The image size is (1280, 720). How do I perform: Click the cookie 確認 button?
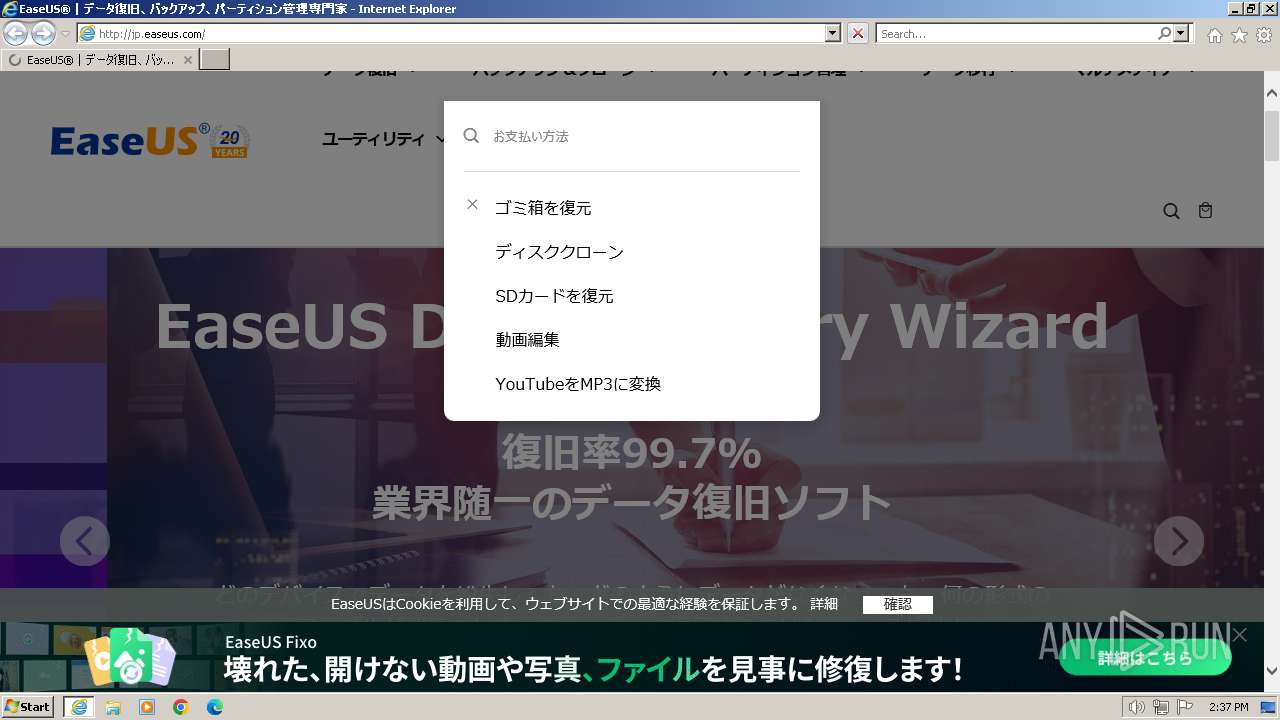click(898, 604)
